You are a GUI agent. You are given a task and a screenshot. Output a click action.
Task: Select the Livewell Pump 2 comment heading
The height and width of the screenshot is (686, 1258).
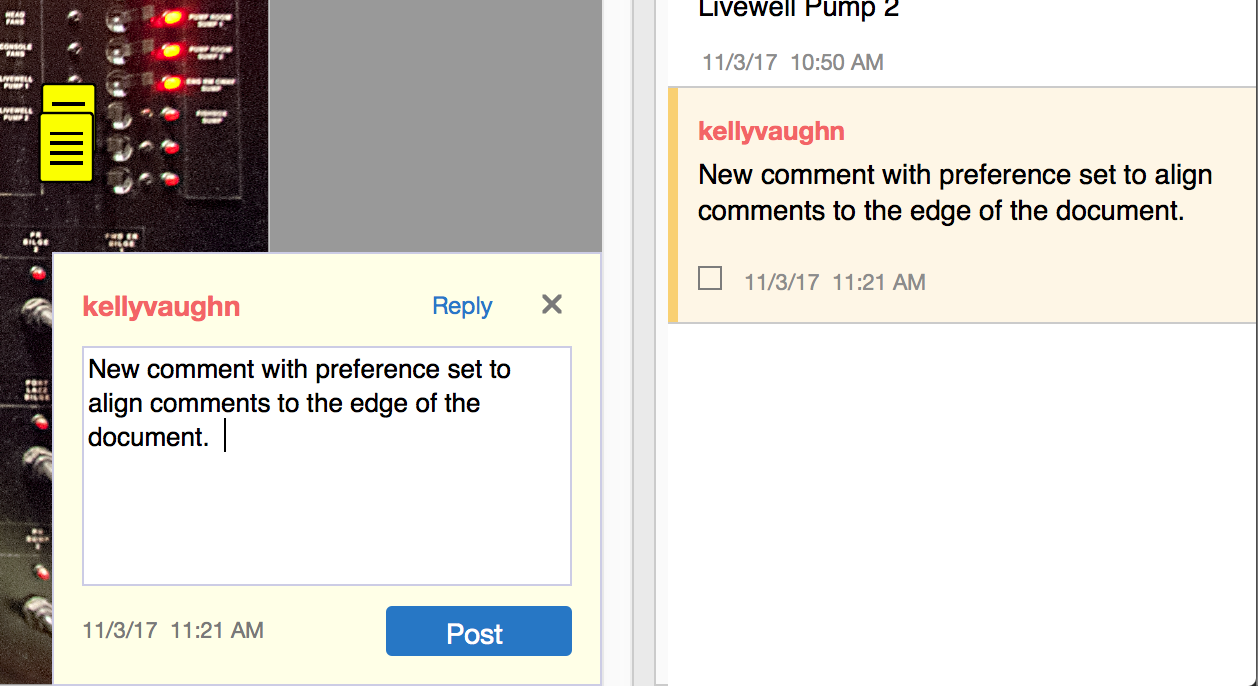click(x=800, y=10)
